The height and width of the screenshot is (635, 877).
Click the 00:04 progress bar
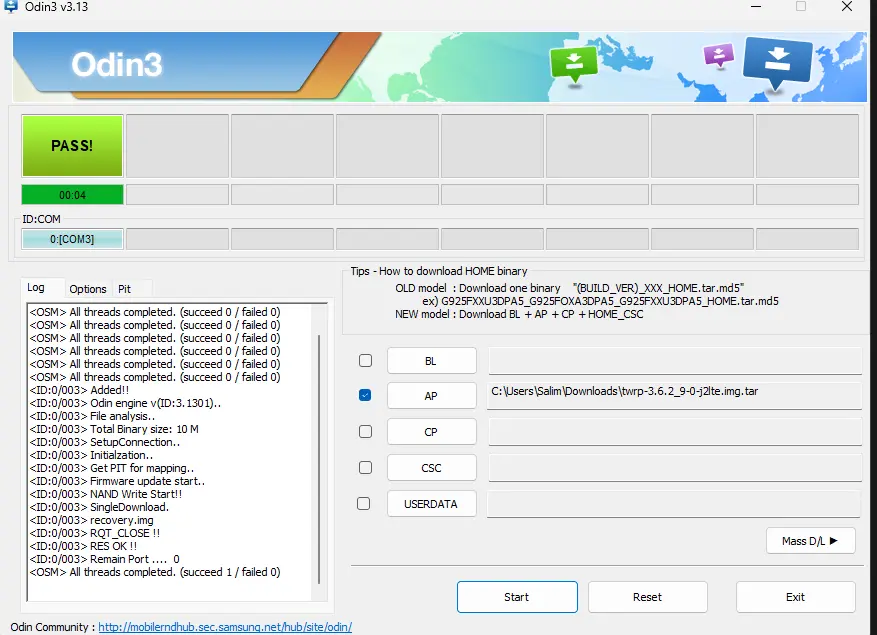[72, 195]
